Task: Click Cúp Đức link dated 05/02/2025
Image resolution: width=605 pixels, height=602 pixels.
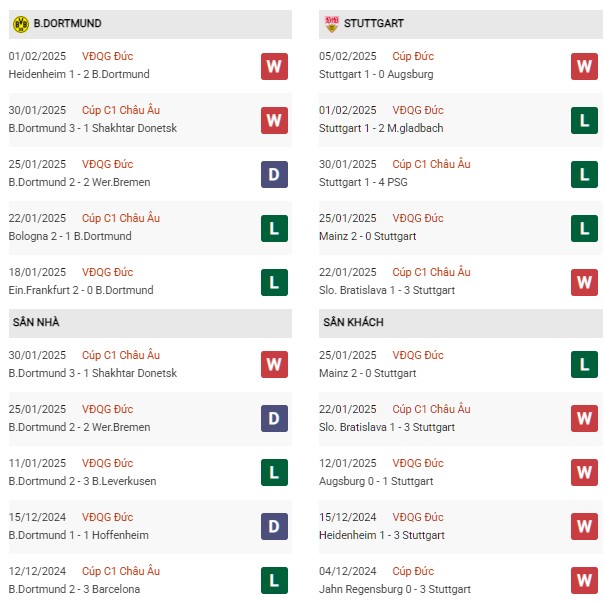Action: coord(413,56)
